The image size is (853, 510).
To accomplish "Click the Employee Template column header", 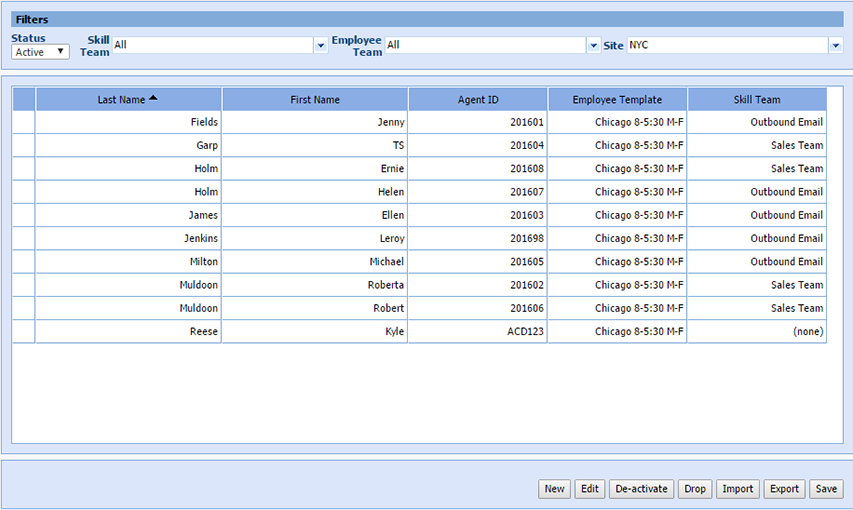I will click(617, 100).
